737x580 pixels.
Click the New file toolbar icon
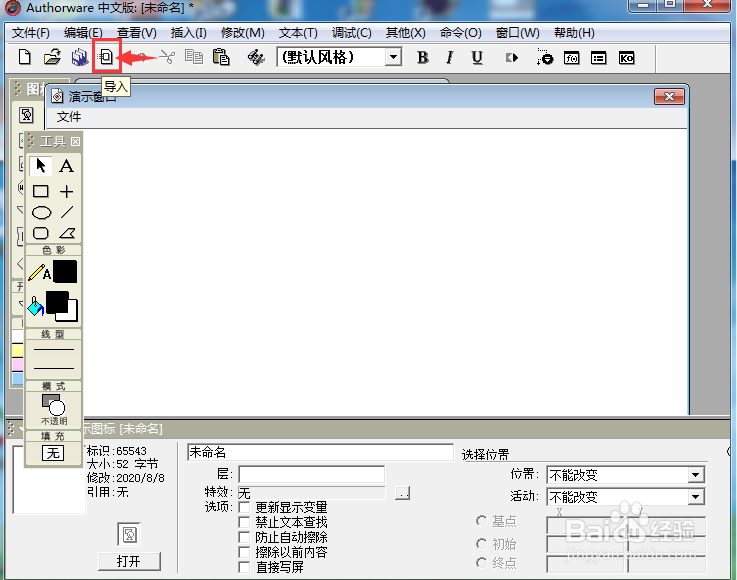click(x=24, y=57)
